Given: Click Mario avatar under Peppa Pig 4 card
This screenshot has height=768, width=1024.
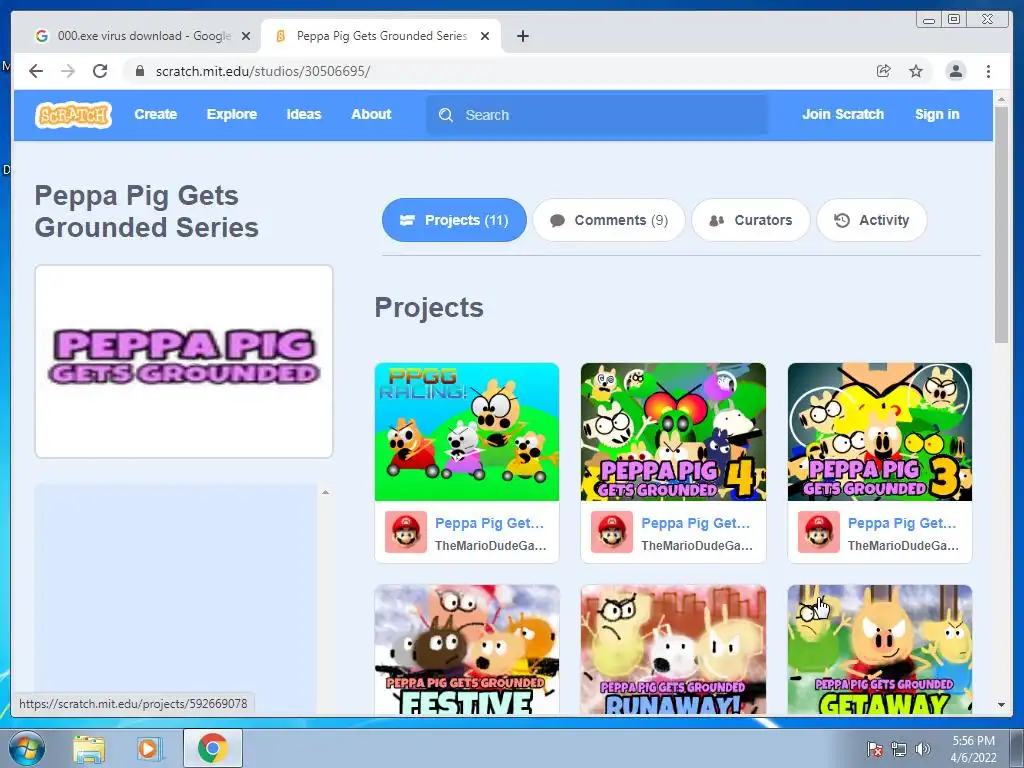Looking at the screenshot, I should [612, 532].
